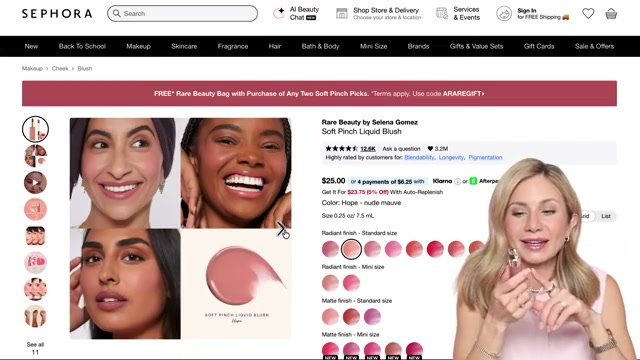Go to Cheek breadcrumb
This screenshot has height=360, width=640.
tap(60, 69)
